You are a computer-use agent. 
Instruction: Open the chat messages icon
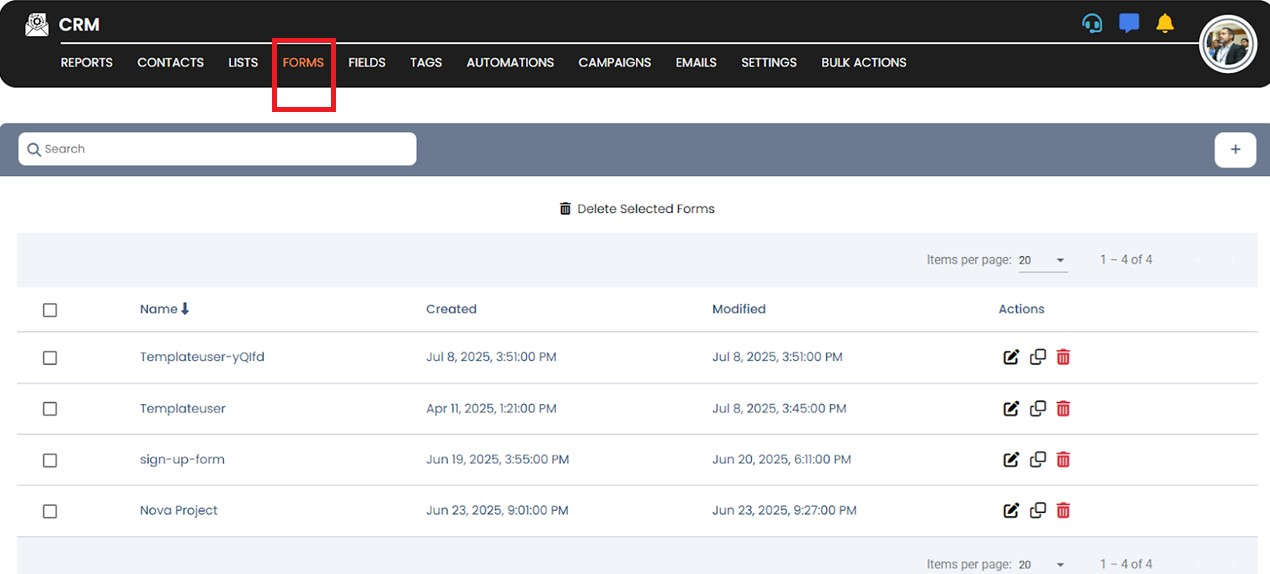coord(1129,23)
